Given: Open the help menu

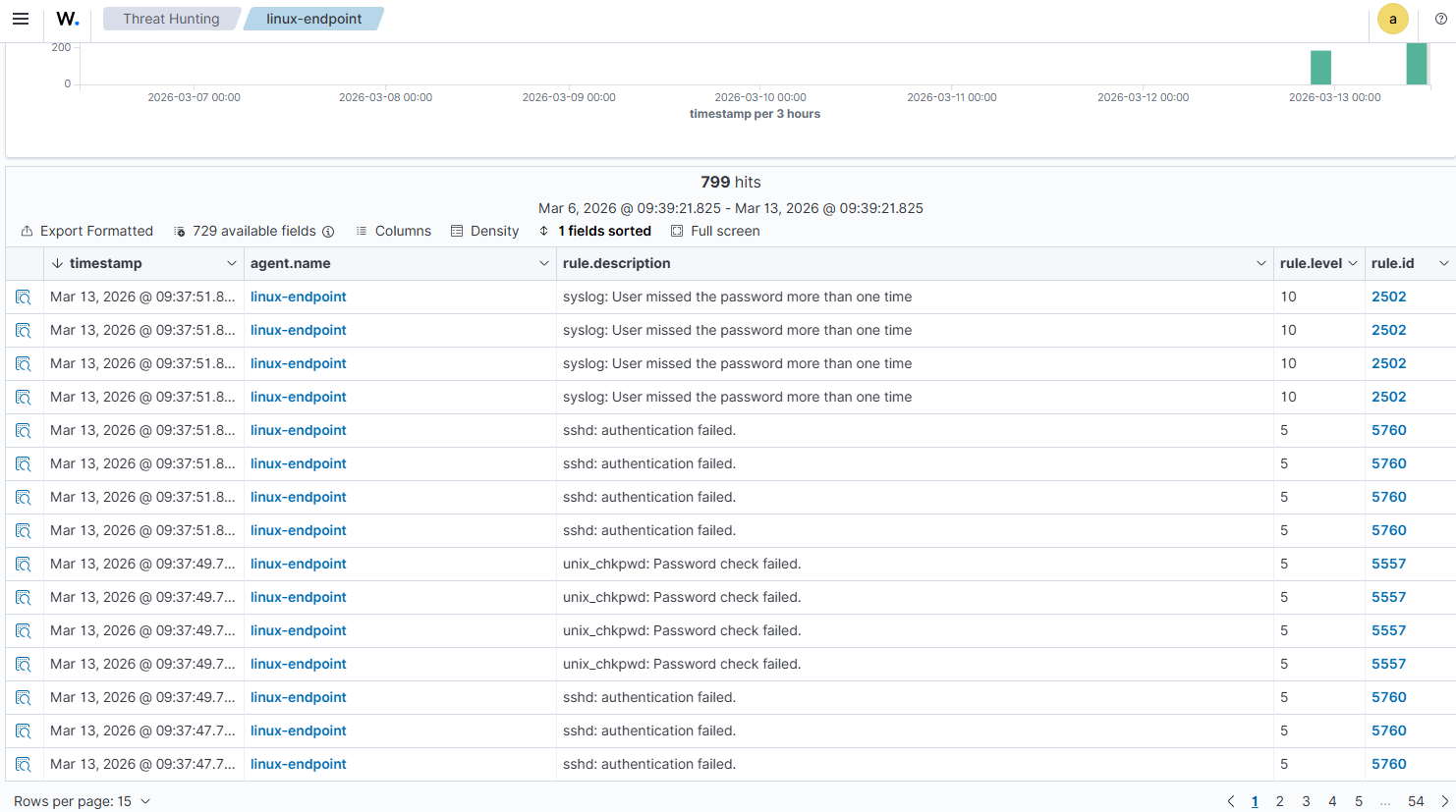Looking at the screenshot, I should point(1440,18).
